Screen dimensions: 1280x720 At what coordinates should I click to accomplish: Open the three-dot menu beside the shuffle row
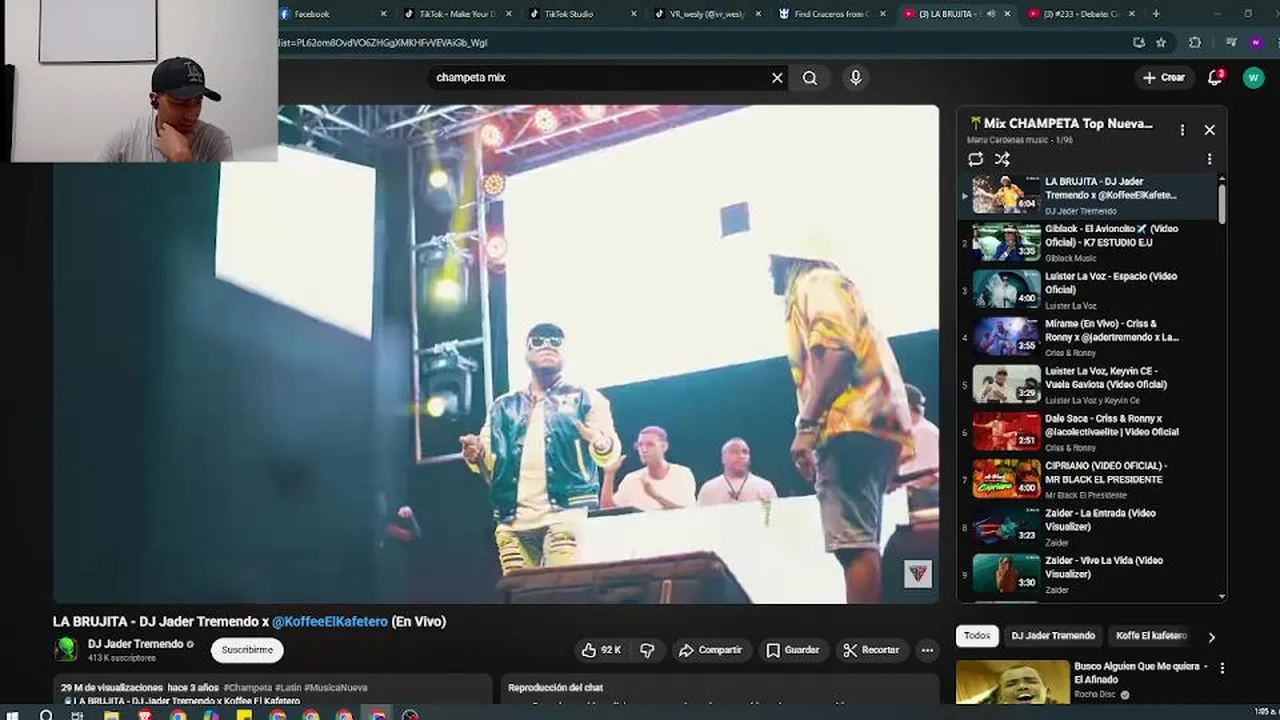(1209, 159)
